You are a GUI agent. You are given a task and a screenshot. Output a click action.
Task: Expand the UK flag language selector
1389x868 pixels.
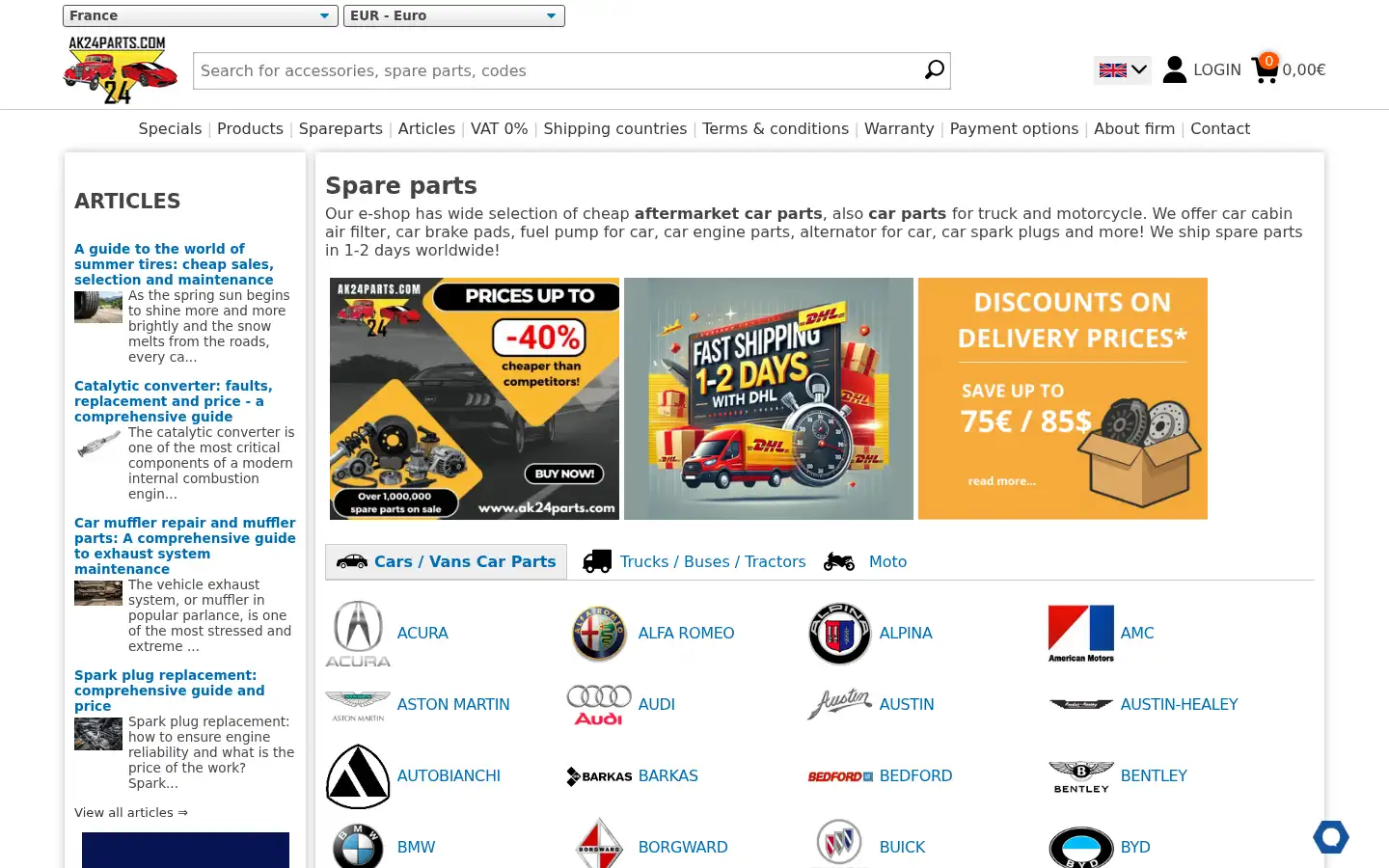click(1123, 69)
